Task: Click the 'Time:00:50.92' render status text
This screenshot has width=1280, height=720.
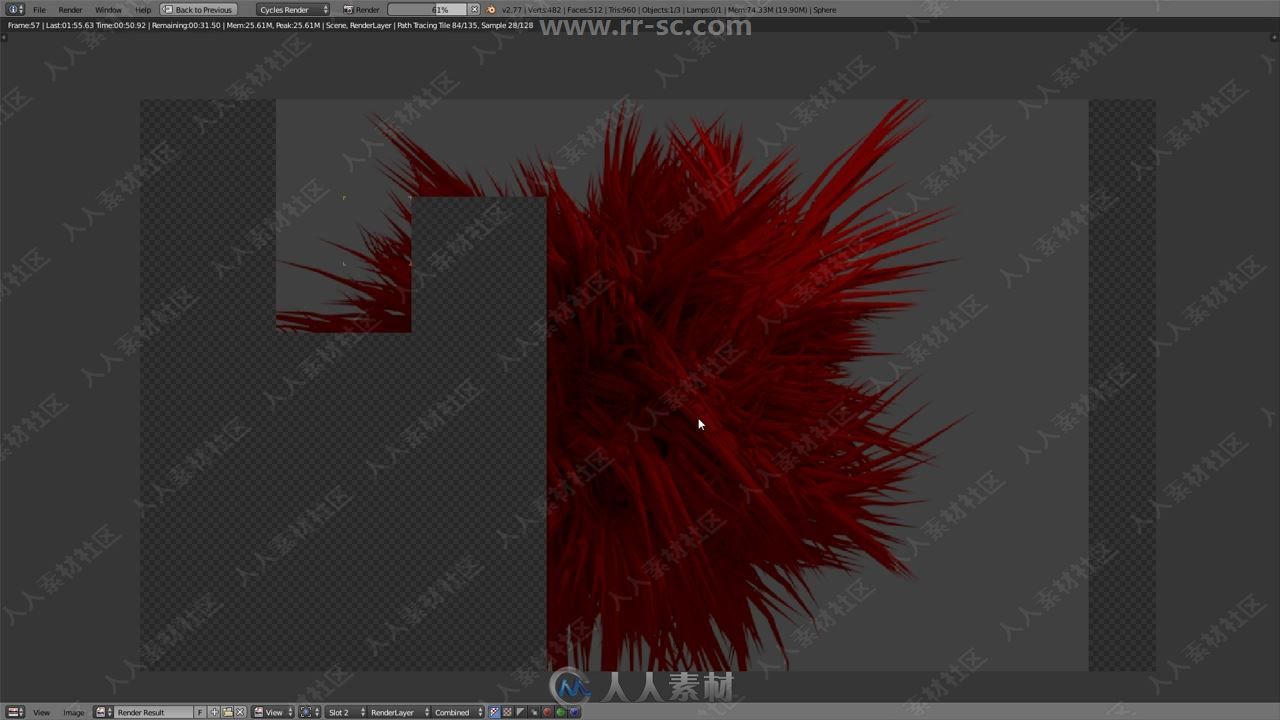Action: (121, 25)
